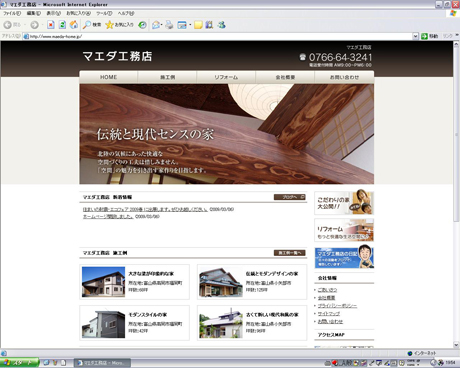Open the ホームページ開設 news link
The image size is (460, 368).
pos(108,216)
